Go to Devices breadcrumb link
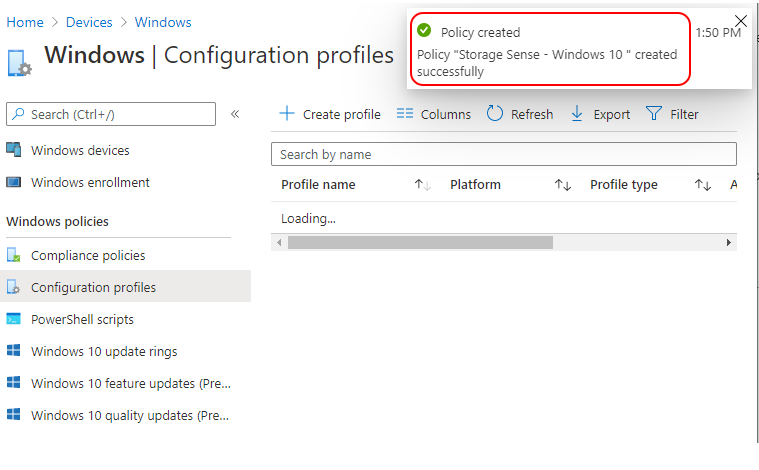 89,22
